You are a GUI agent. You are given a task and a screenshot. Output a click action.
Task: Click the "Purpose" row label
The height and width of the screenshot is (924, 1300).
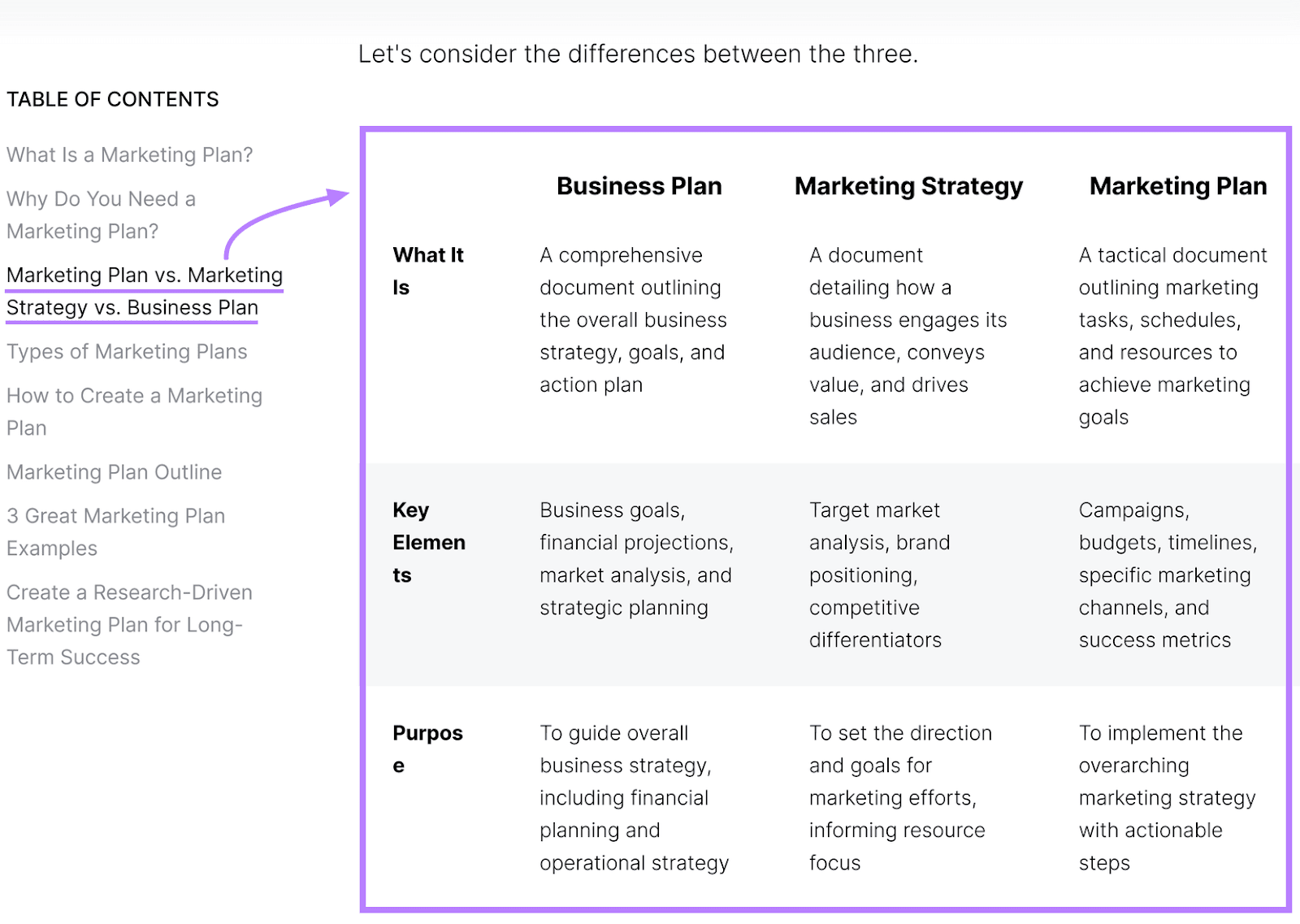click(x=427, y=748)
